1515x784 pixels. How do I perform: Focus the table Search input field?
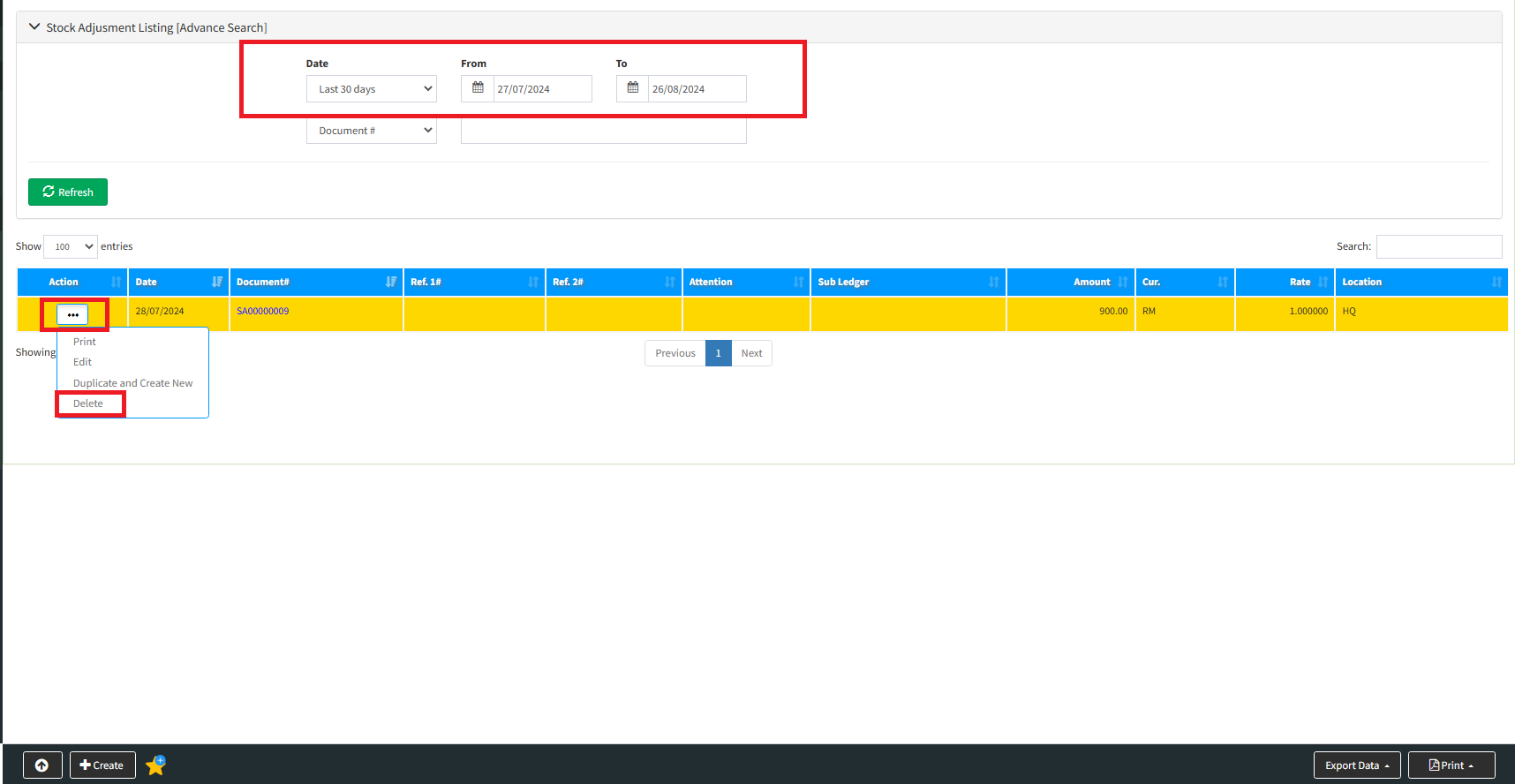click(x=1438, y=246)
